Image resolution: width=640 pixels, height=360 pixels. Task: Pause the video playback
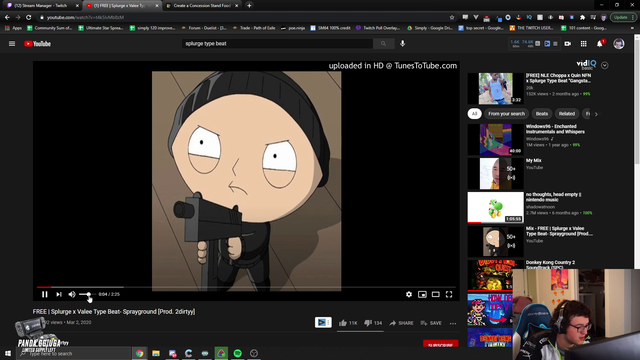45,294
